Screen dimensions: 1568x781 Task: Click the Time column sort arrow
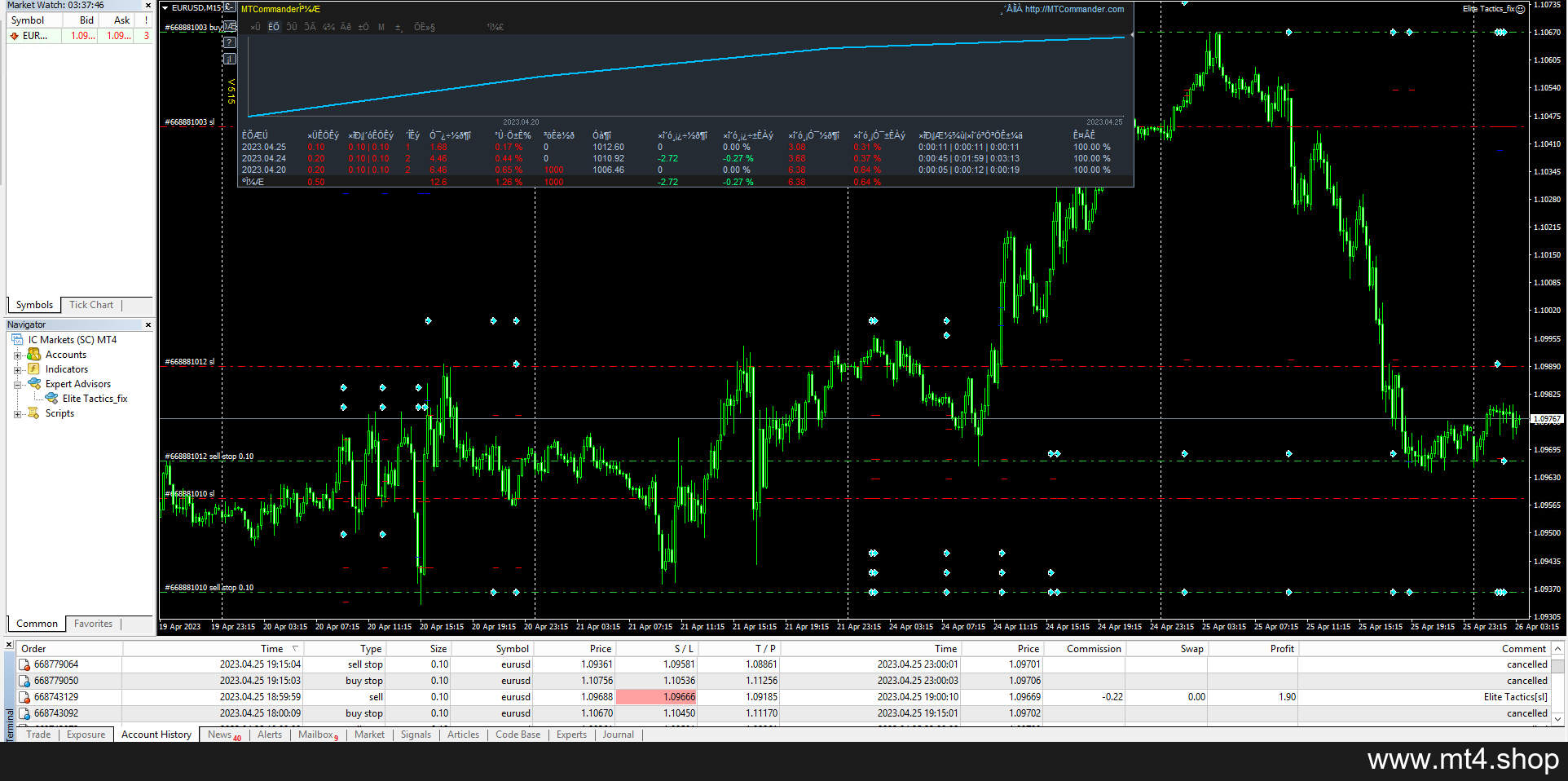(x=295, y=649)
